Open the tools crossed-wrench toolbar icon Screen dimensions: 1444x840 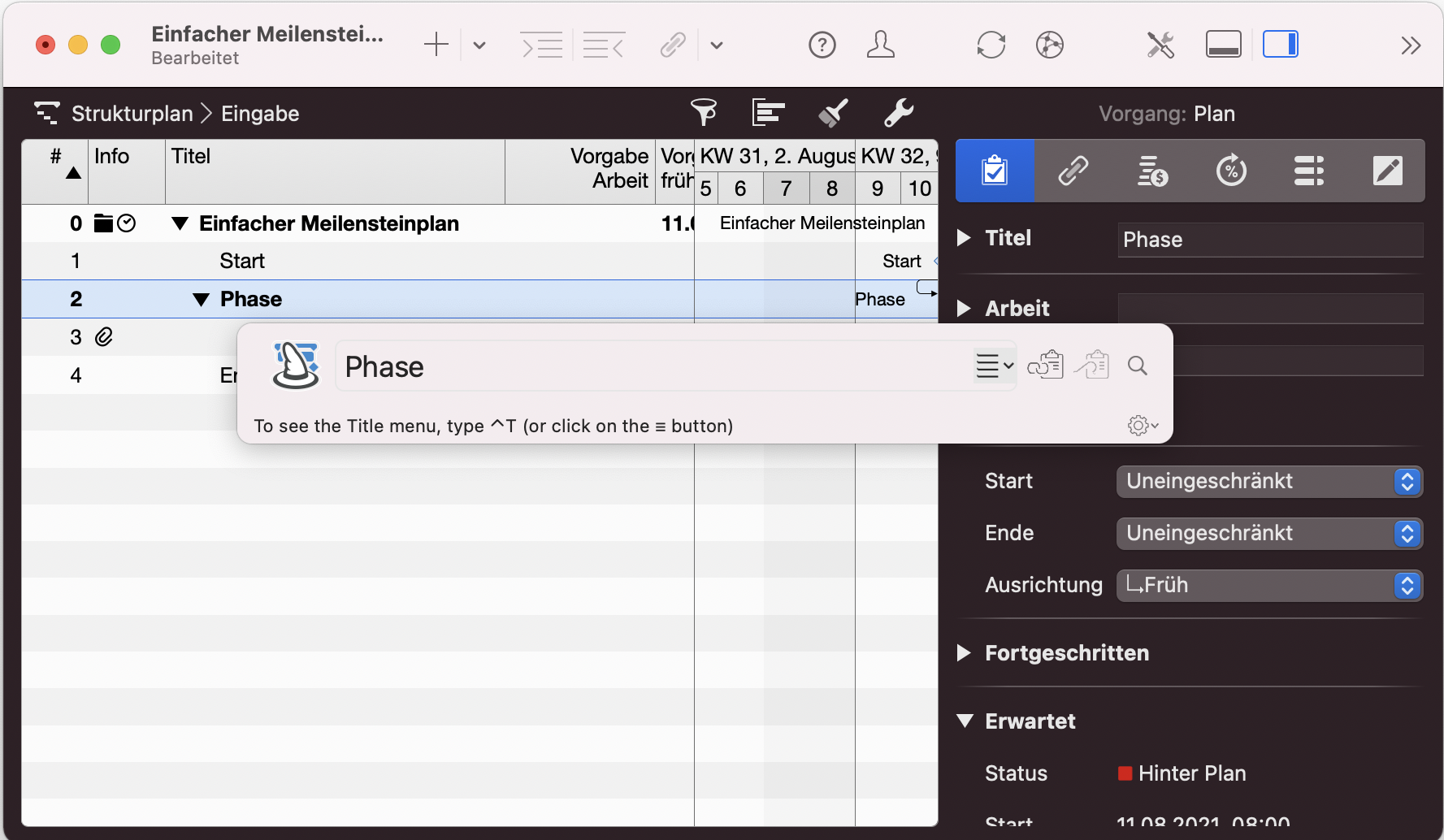(x=1160, y=45)
